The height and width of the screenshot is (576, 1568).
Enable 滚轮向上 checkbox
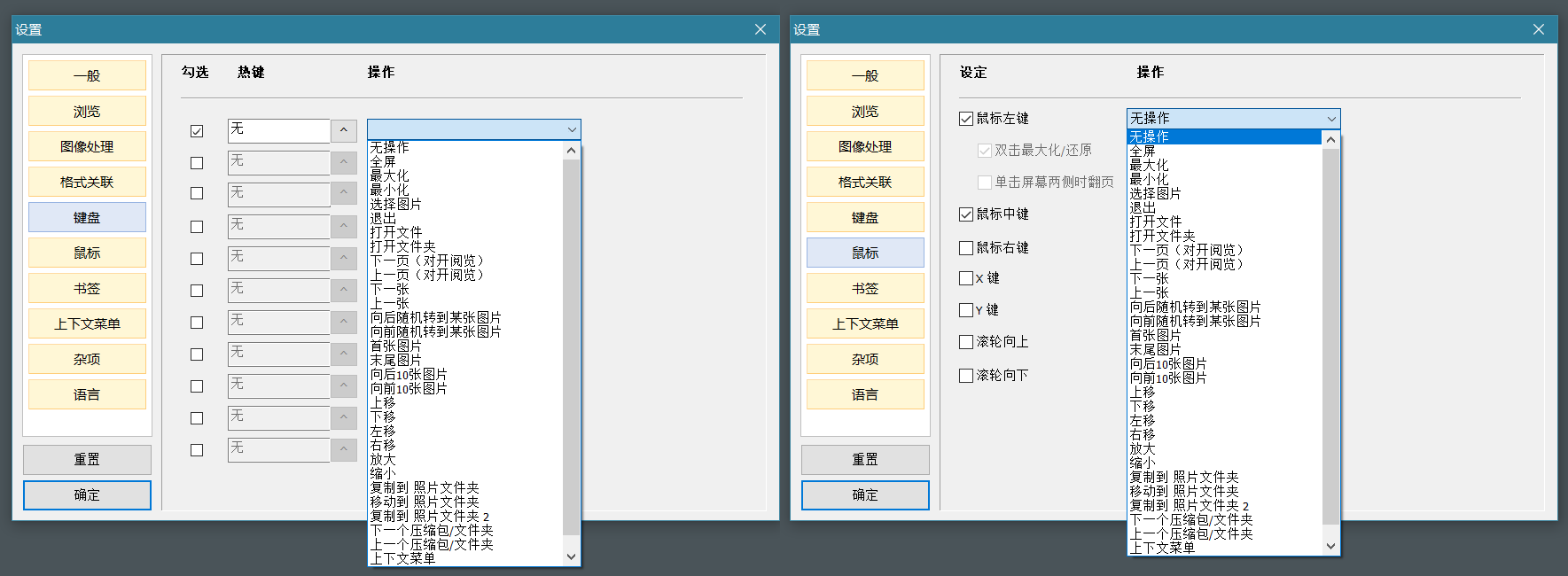[966, 341]
